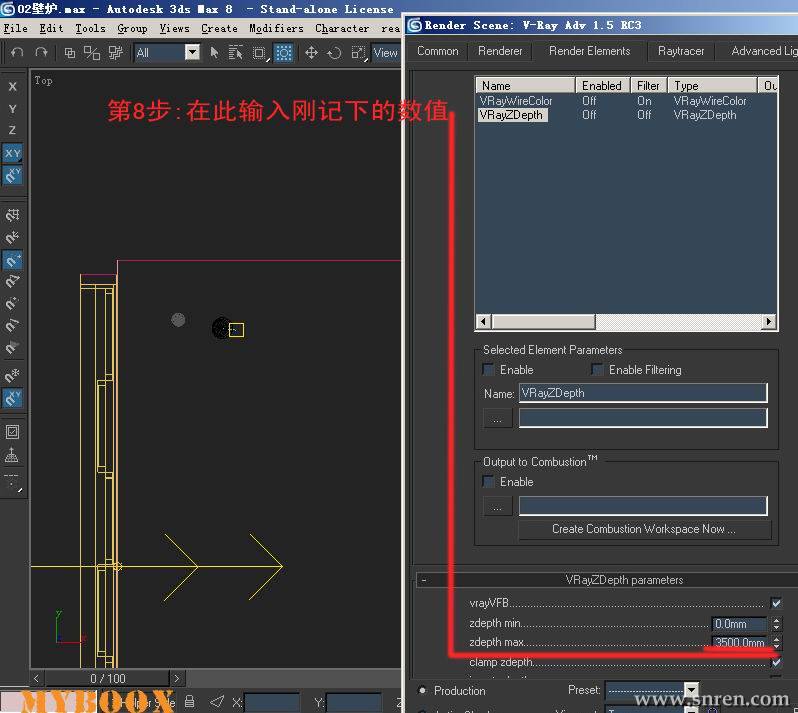Toggle Enable Filtering checkbox
This screenshot has height=713, width=798.
pyautogui.click(x=597, y=369)
